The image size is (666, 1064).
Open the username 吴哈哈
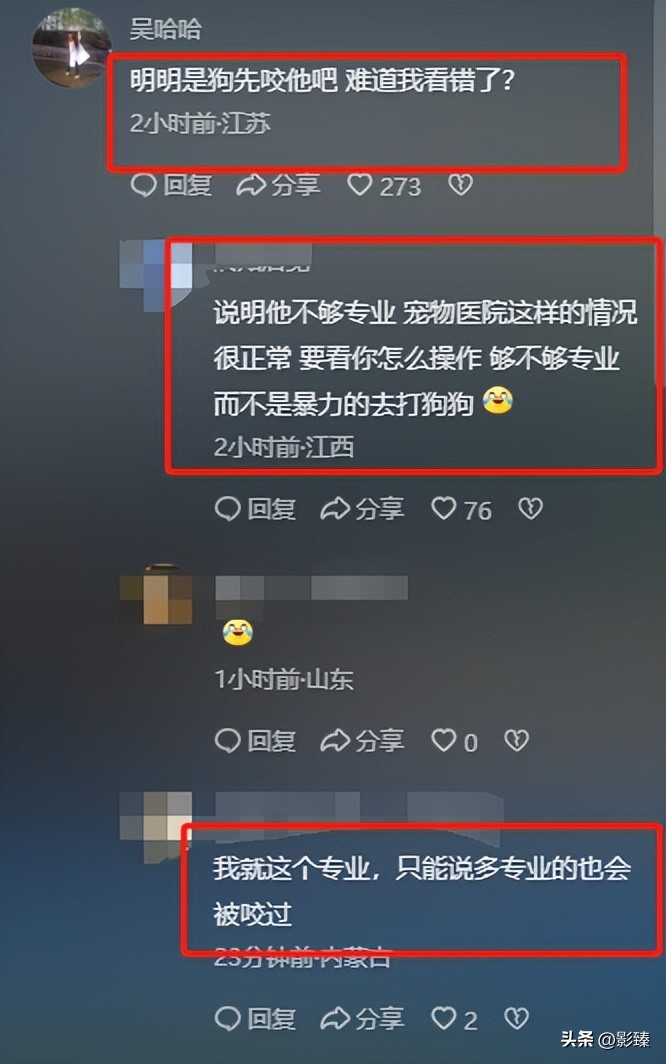(x=165, y=28)
